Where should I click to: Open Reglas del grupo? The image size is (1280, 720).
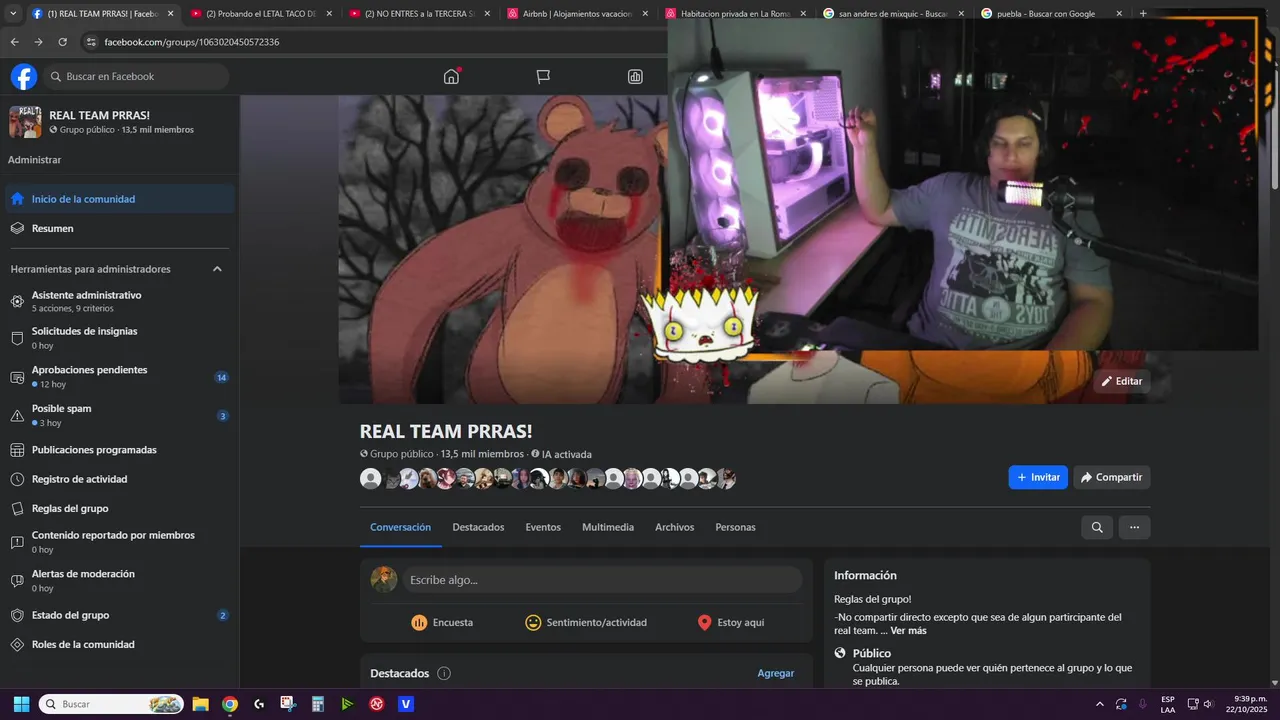(x=120, y=508)
